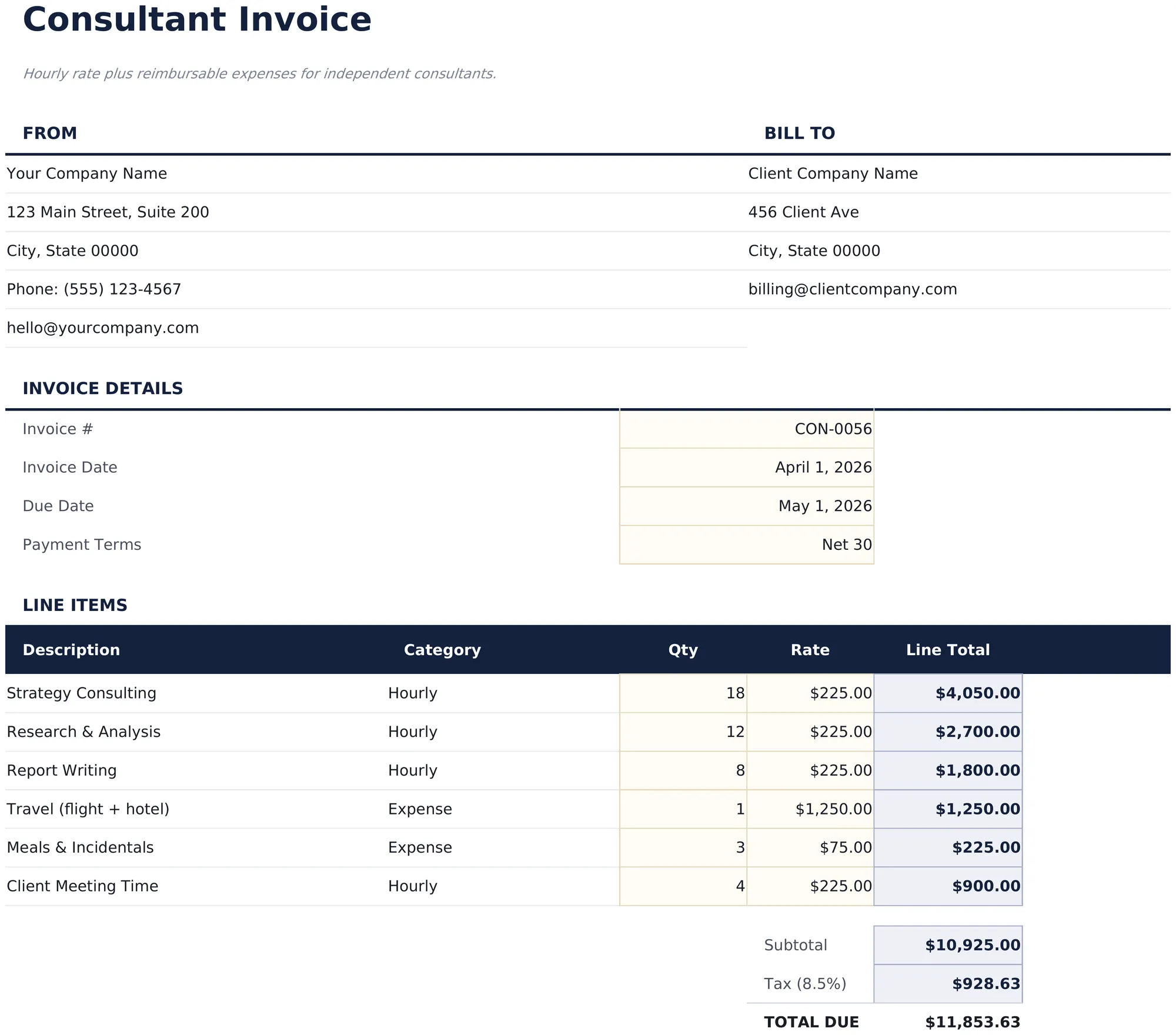This screenshot has height=1035, width=1176.
Task: Click line total $1,800.00
Action: 948,770
